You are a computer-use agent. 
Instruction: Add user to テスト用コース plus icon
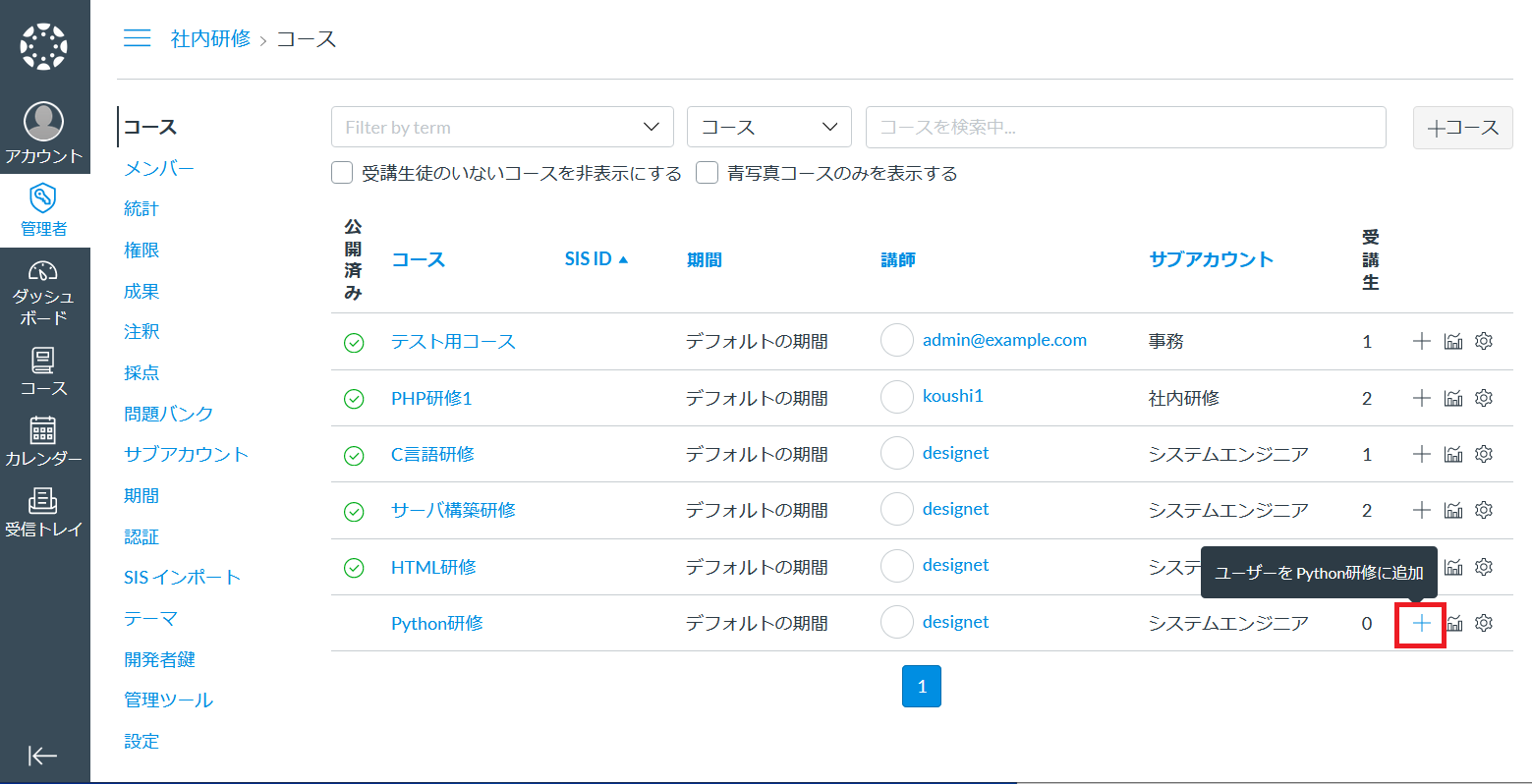[x=1421, y=341]
